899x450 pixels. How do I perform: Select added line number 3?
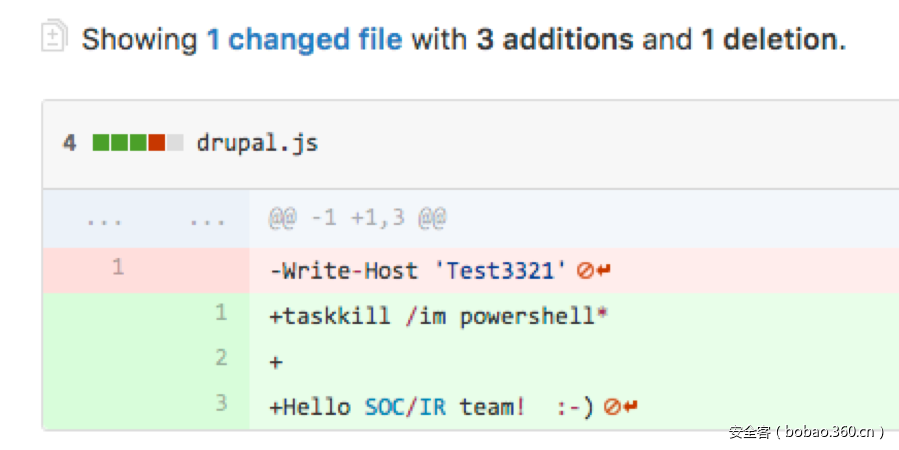click(221, 404)
